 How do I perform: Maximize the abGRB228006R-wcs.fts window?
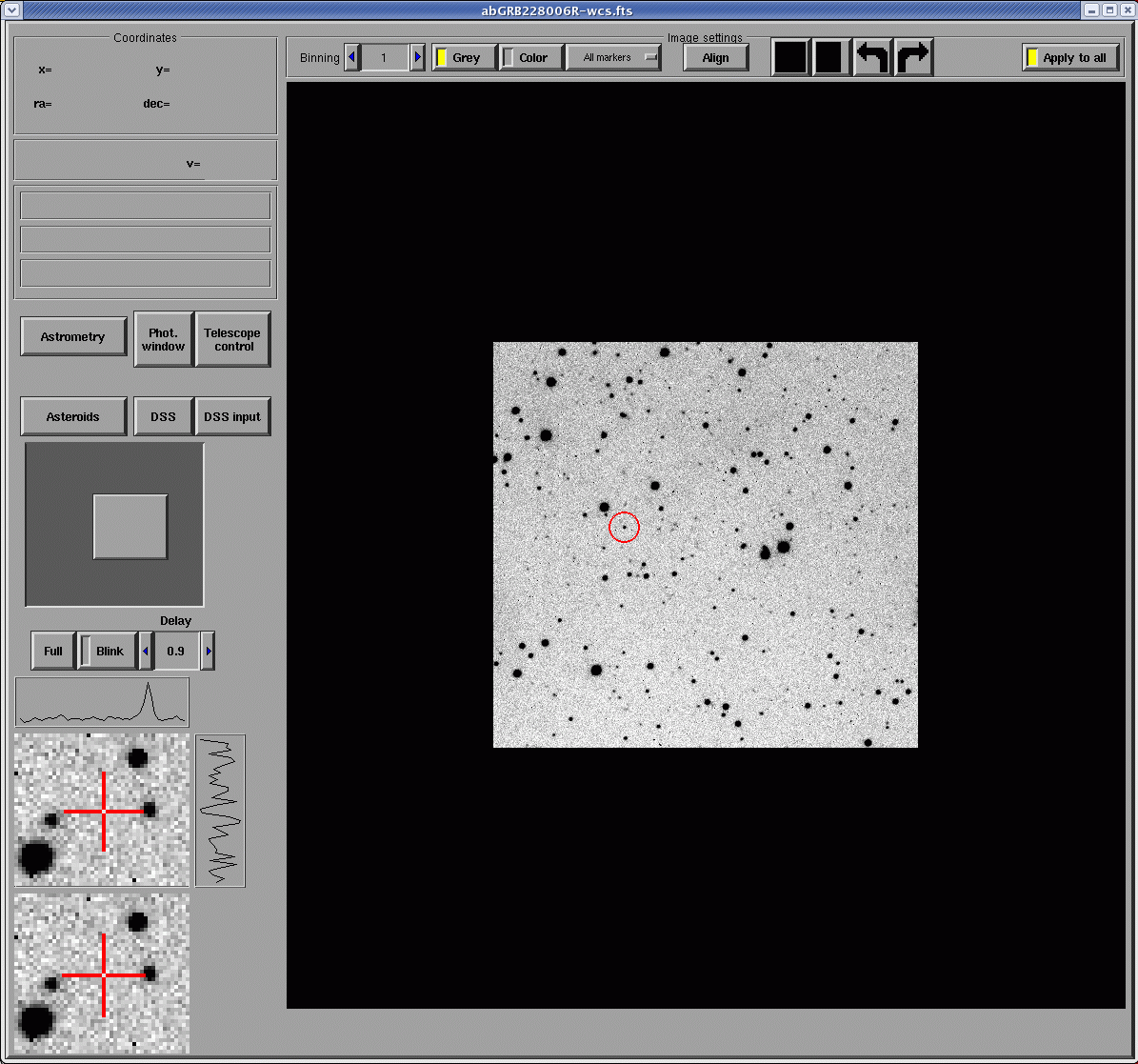(1109, 10)
